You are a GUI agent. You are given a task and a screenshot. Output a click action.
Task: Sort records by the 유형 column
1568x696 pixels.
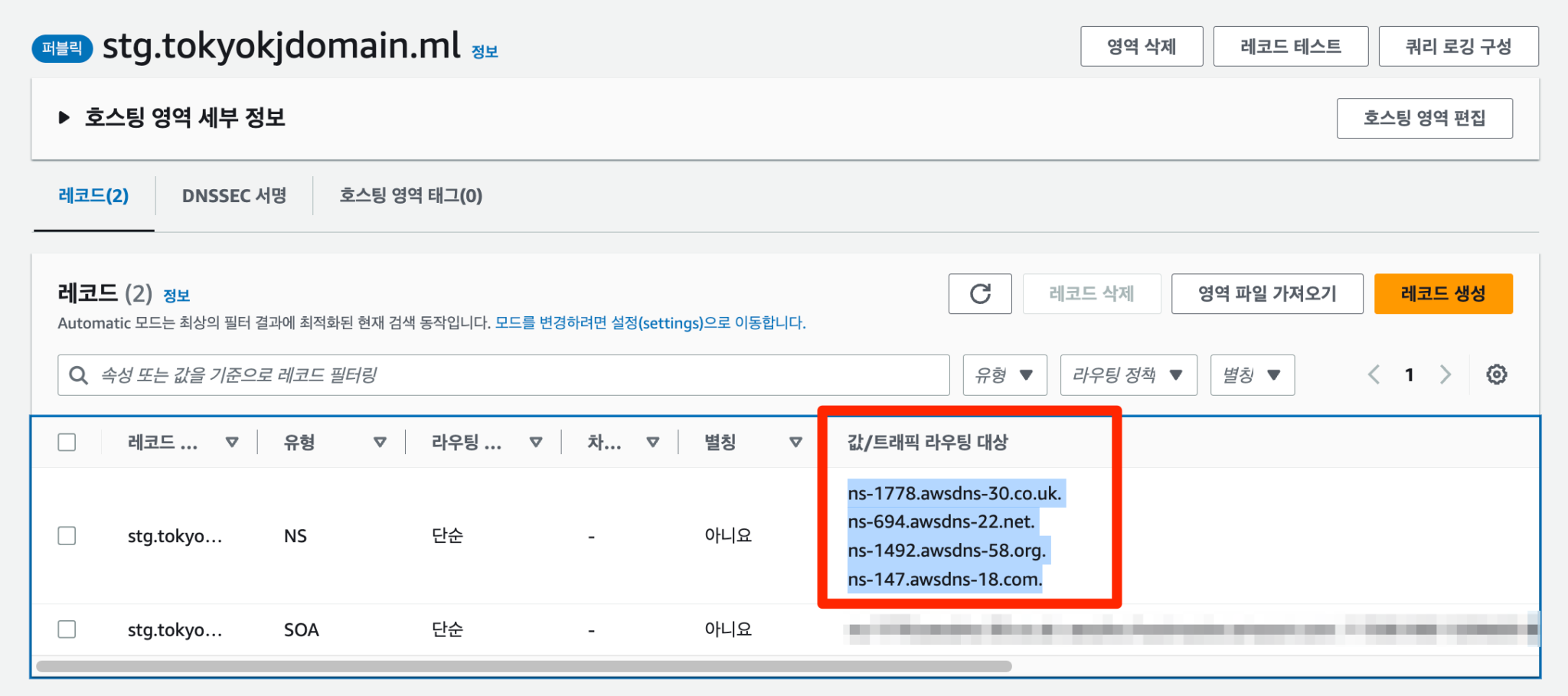point(378,442)
